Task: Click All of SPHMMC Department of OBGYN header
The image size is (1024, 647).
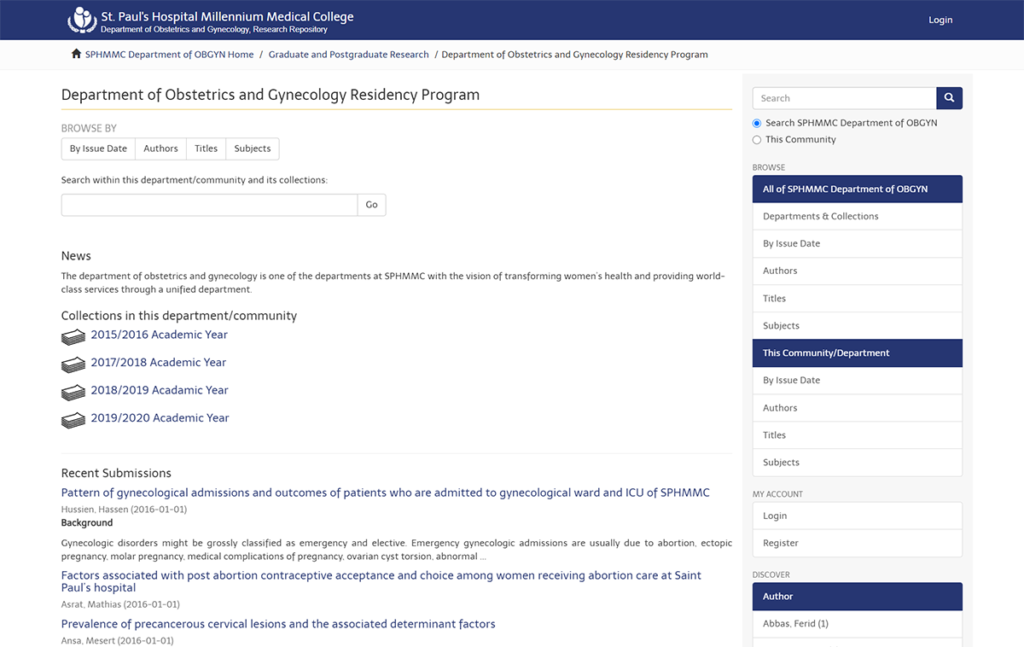Action: pyautogui.click(x=857, y=189)
